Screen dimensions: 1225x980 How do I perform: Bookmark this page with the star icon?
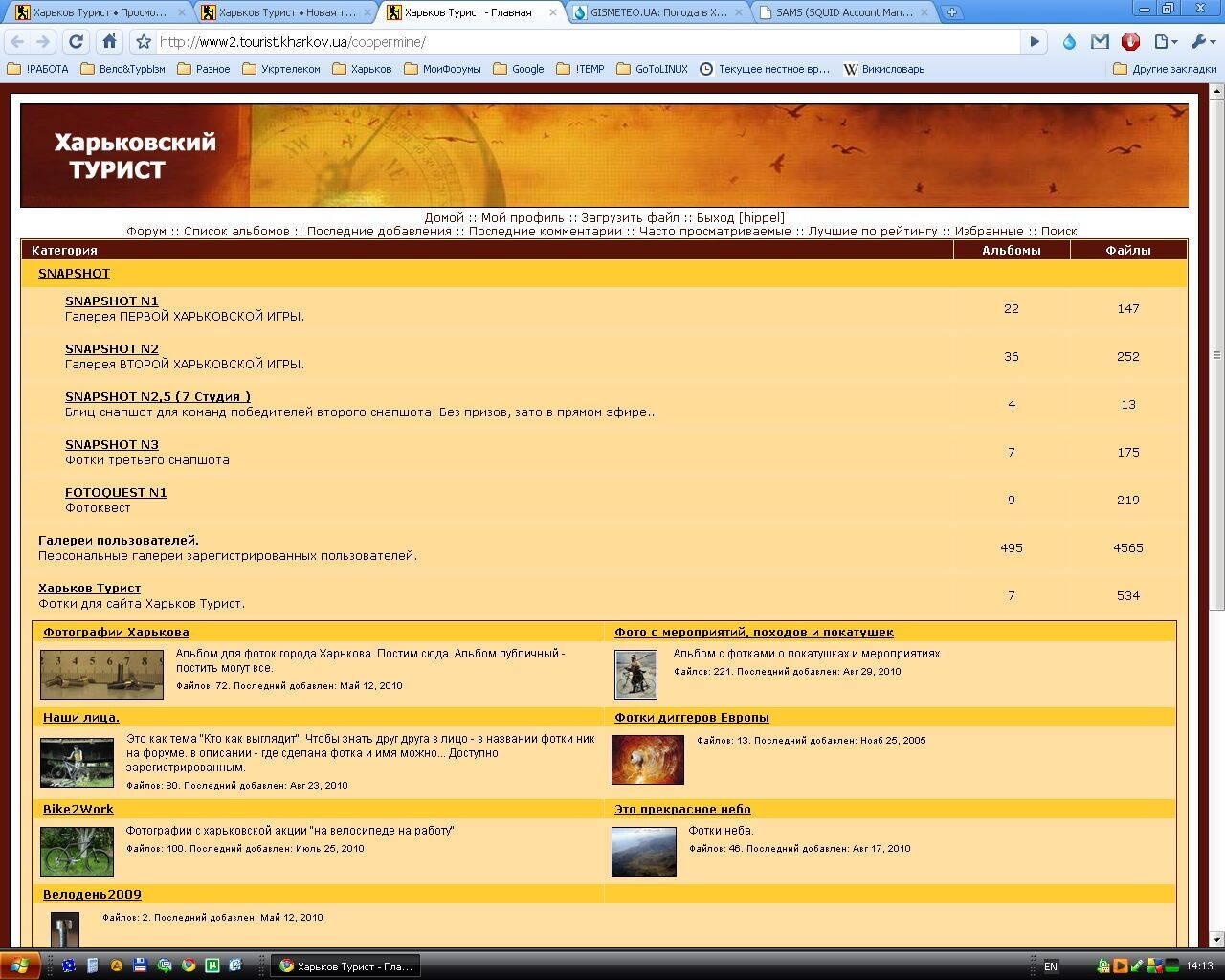tap(144, 42)
